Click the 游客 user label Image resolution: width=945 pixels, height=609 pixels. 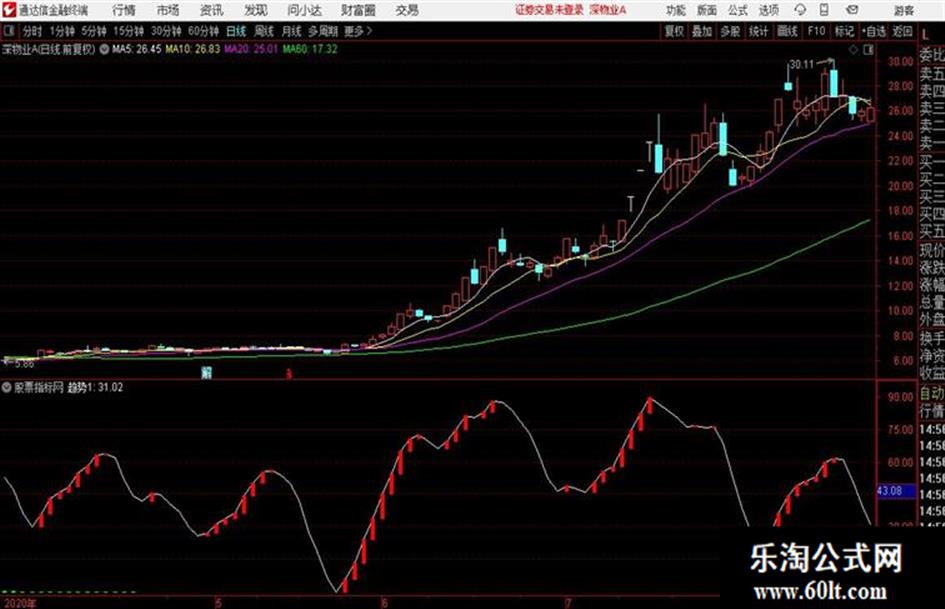(904, 10)
